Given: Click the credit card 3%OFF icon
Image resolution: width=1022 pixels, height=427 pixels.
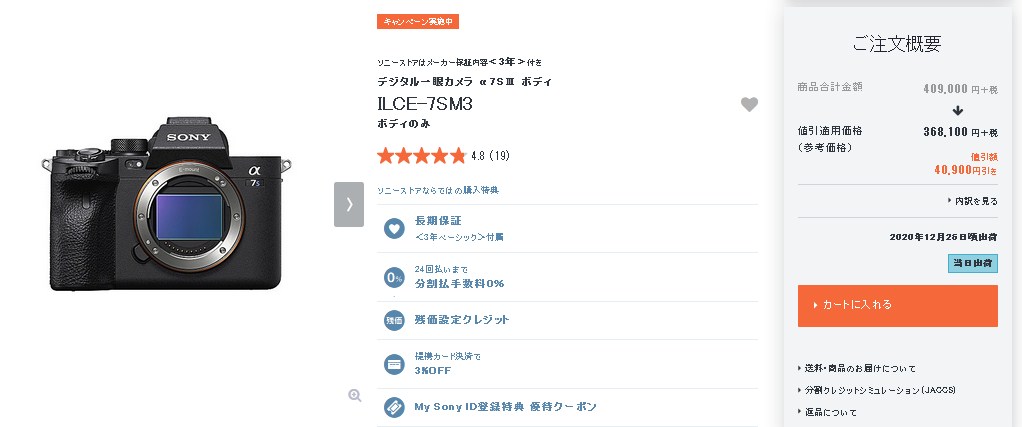Looking at the screenshot, I should [x=394, y=364].
